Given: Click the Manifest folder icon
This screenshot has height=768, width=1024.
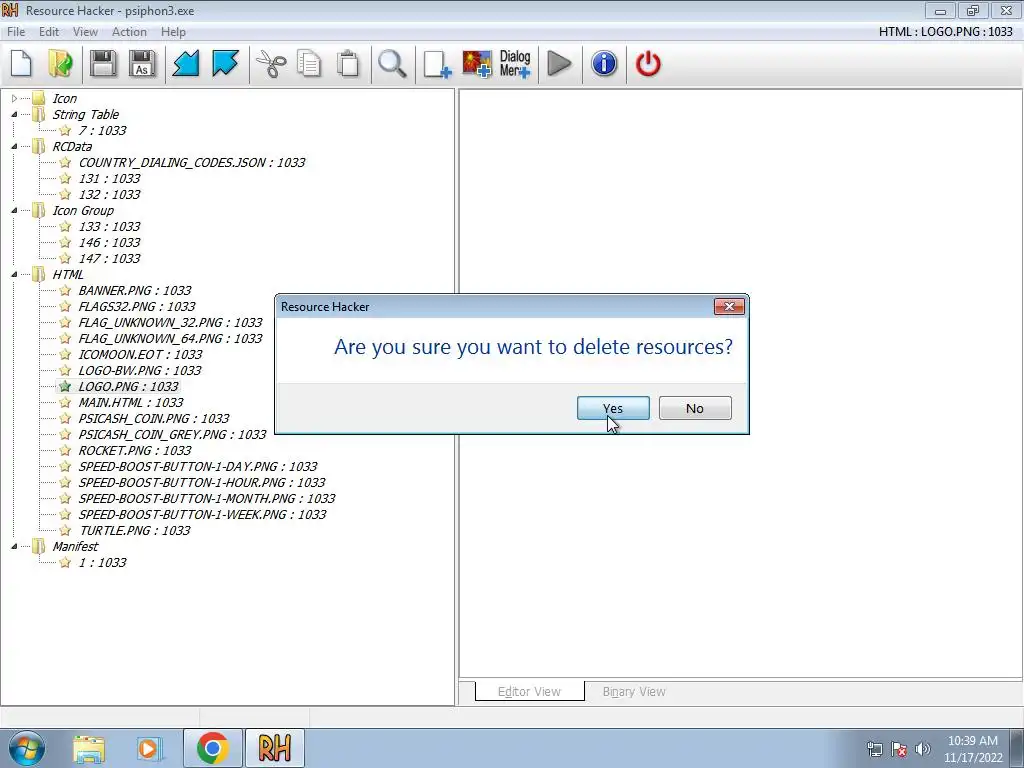Looking at the screenshot, I should pyautogui.click(x=39, y=546).
